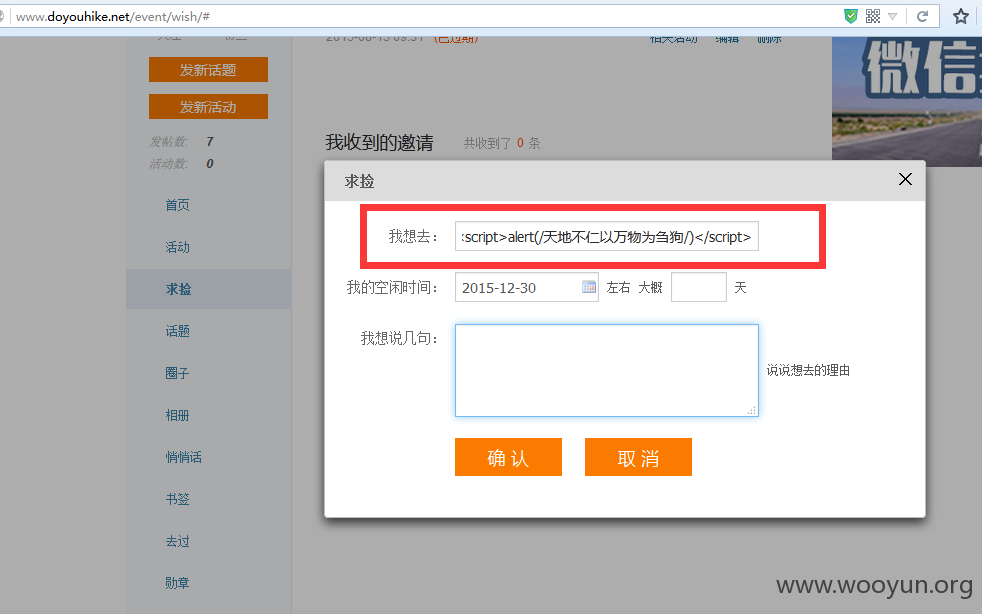Open 勋章 in the sidebar

[177, 583]
